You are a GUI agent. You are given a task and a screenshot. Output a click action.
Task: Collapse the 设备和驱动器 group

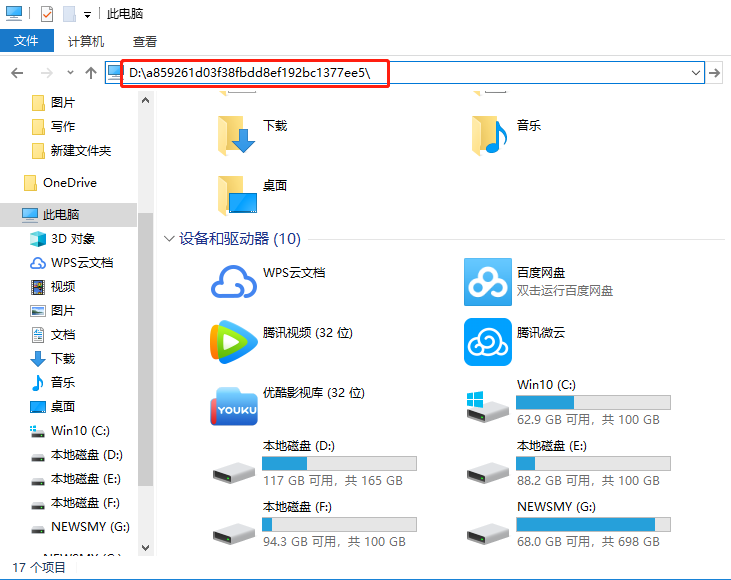click(x=168, y=239)
